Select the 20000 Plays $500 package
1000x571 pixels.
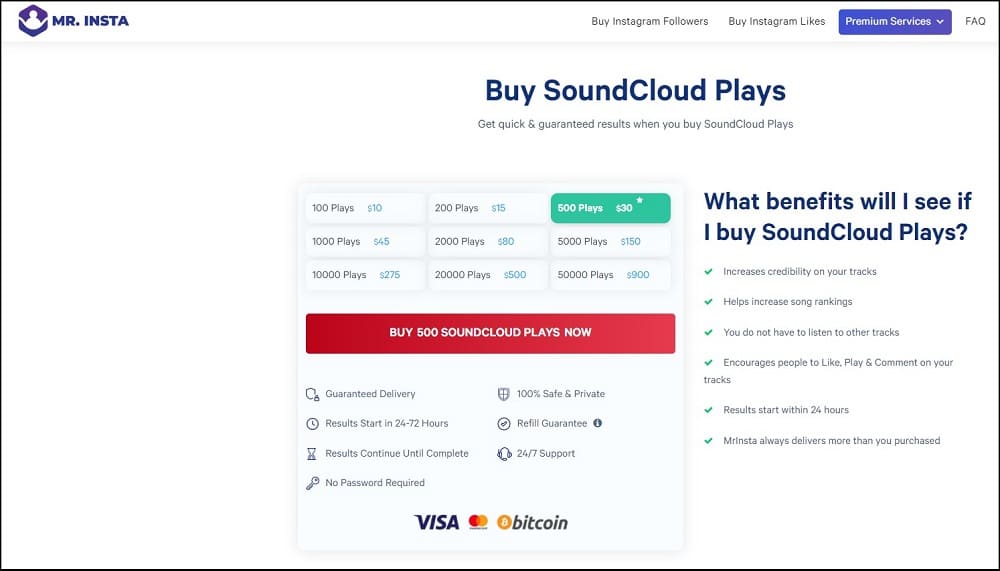[x=488, y=275]
